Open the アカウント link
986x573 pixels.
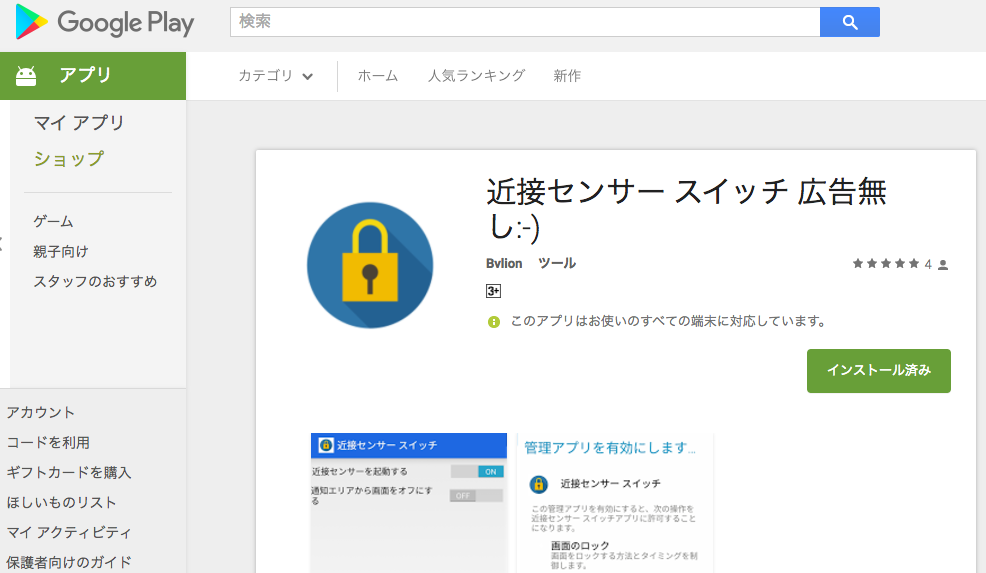(x=40, y=413)
